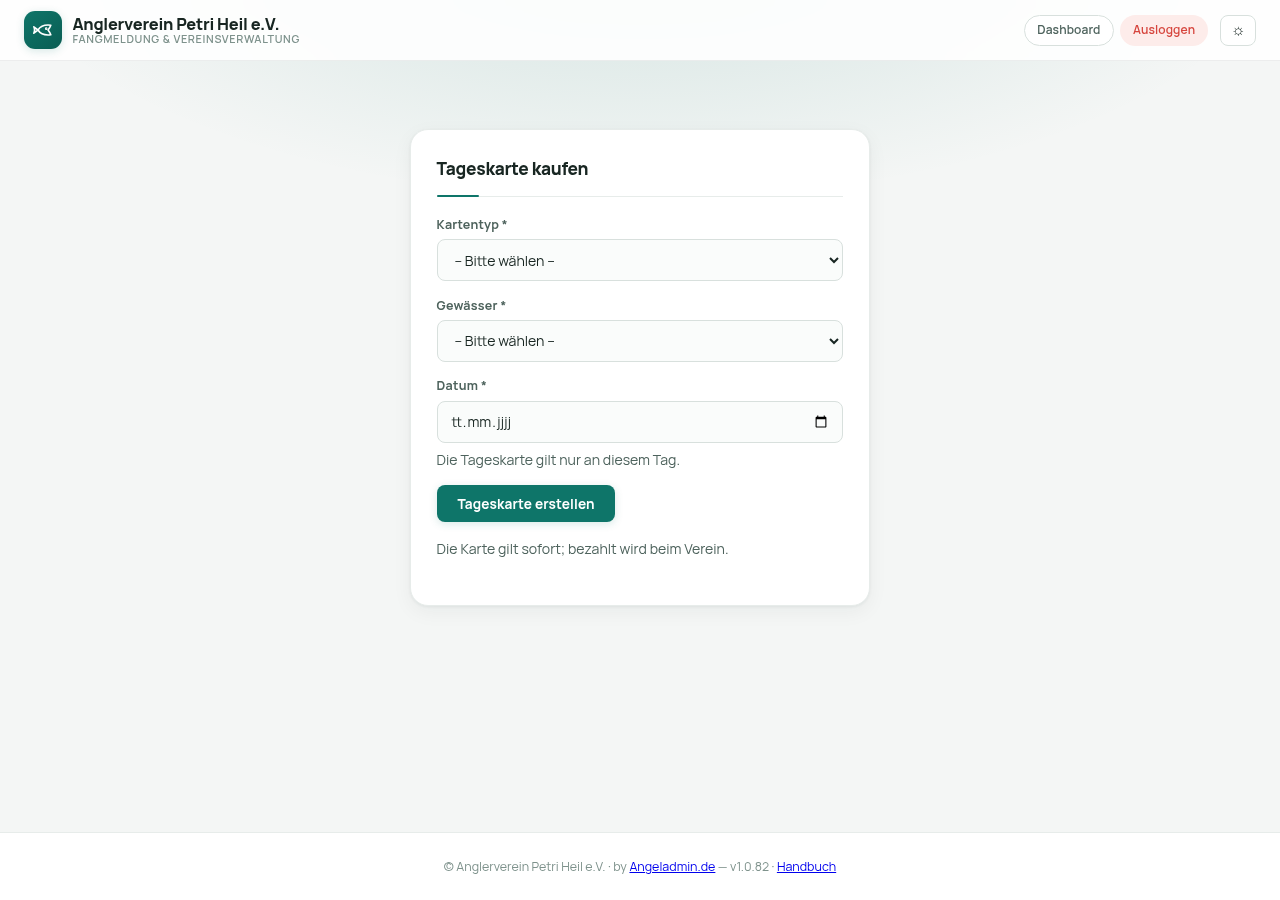Open the Kartentyp dropdown

point(640,260)
